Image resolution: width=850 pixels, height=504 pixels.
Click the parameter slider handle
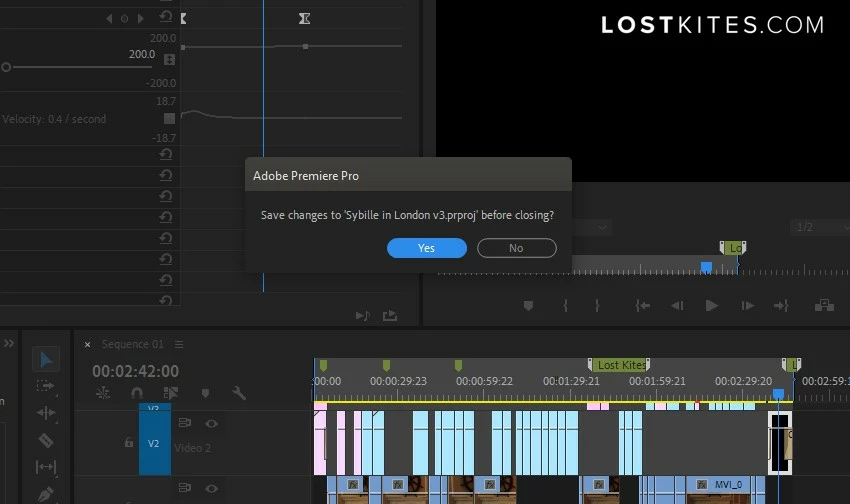point(6,67)
